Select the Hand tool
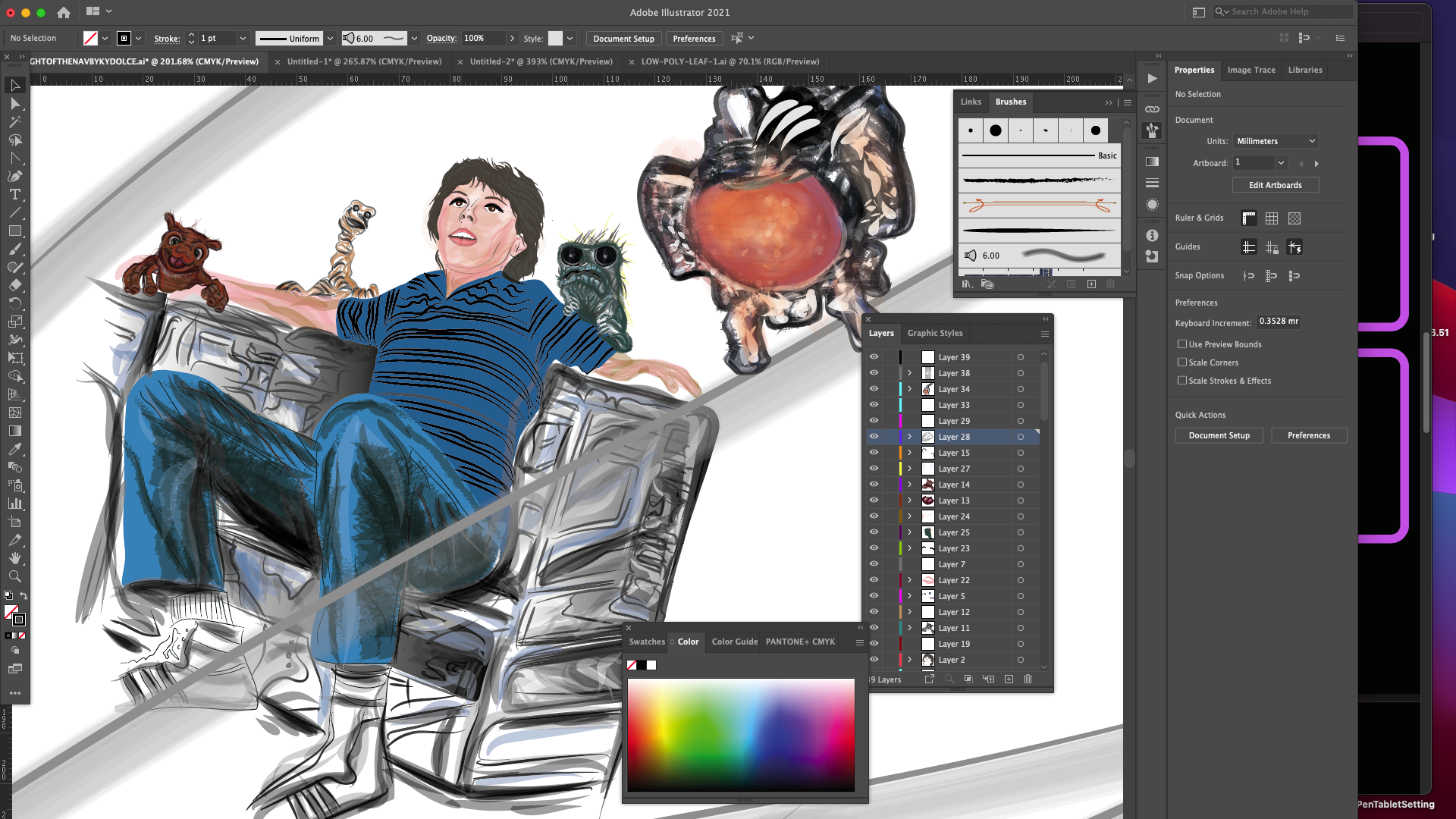This screenshot has width=1456, height=819. [x=14, y=558]
